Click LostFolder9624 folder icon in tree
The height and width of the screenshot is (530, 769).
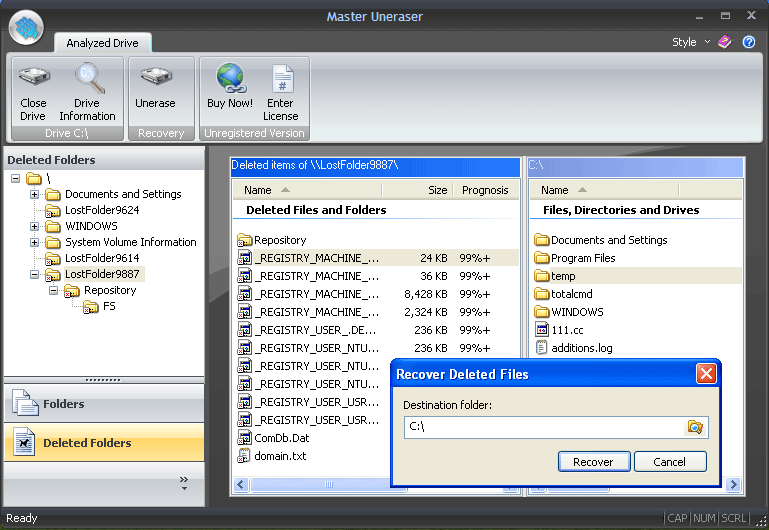pos(52,210)
